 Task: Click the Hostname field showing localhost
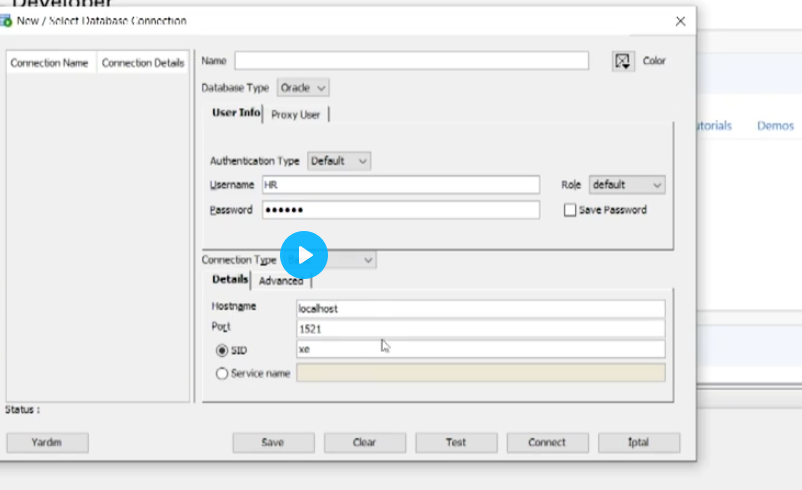click(x=481, y=309)
